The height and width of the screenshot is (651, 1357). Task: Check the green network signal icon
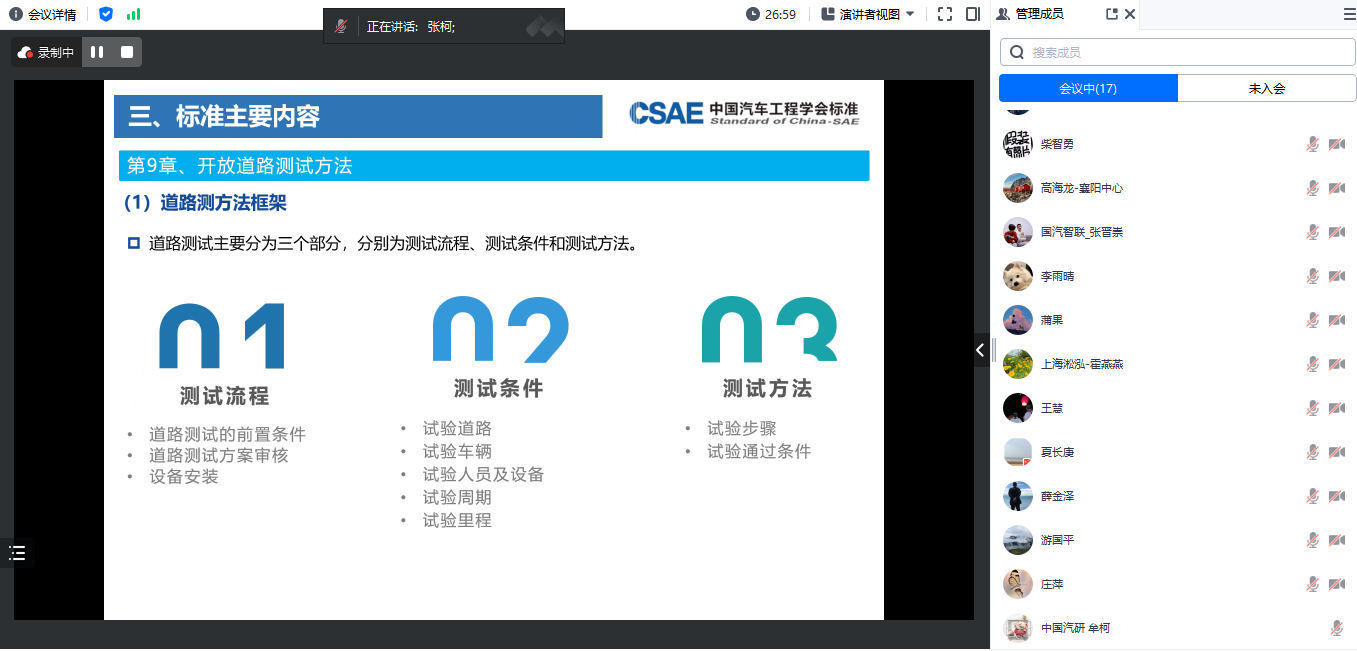pyautogui.click(x=133, y=14)
